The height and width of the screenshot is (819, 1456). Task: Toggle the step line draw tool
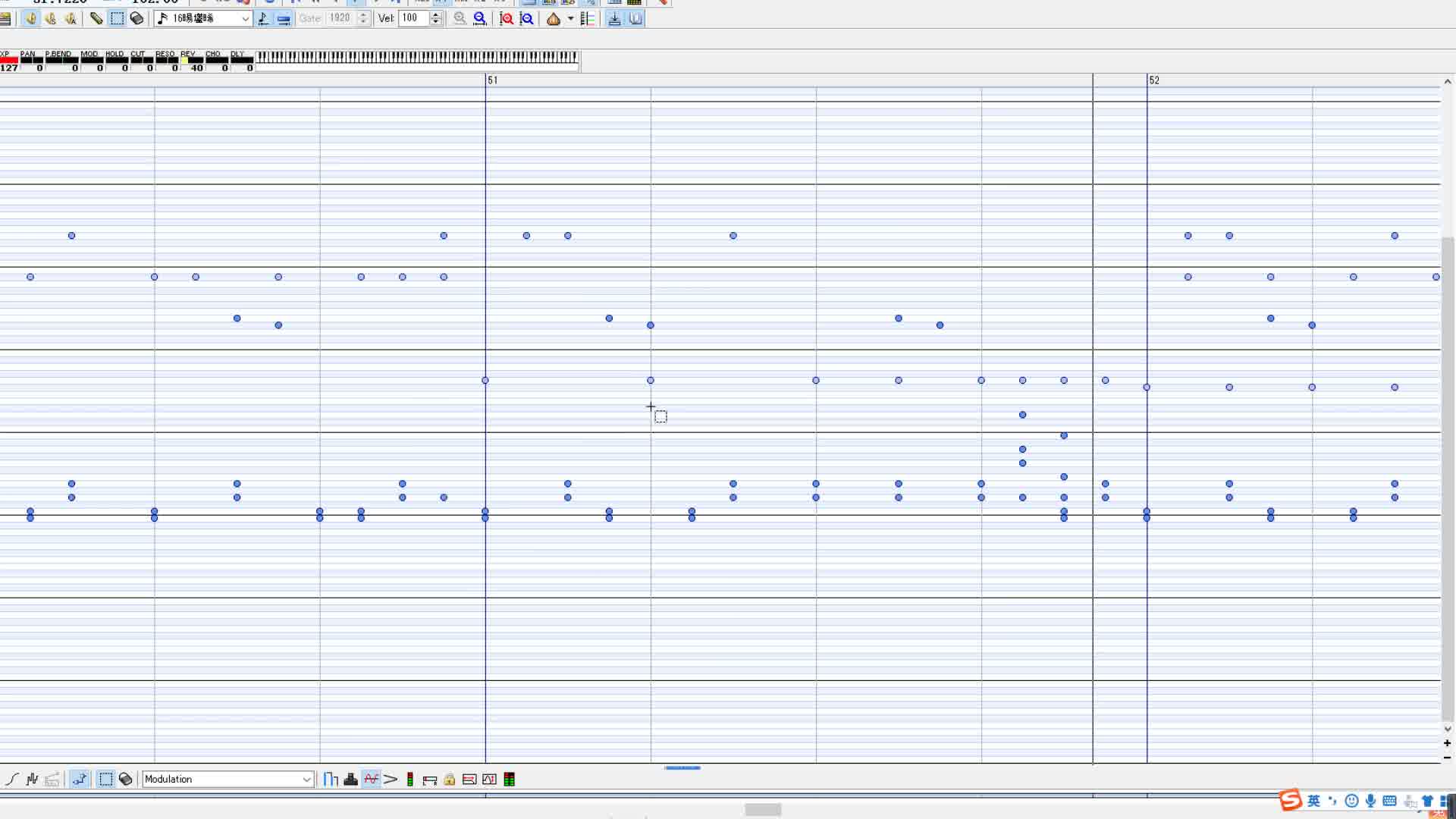tap(80, 779)
